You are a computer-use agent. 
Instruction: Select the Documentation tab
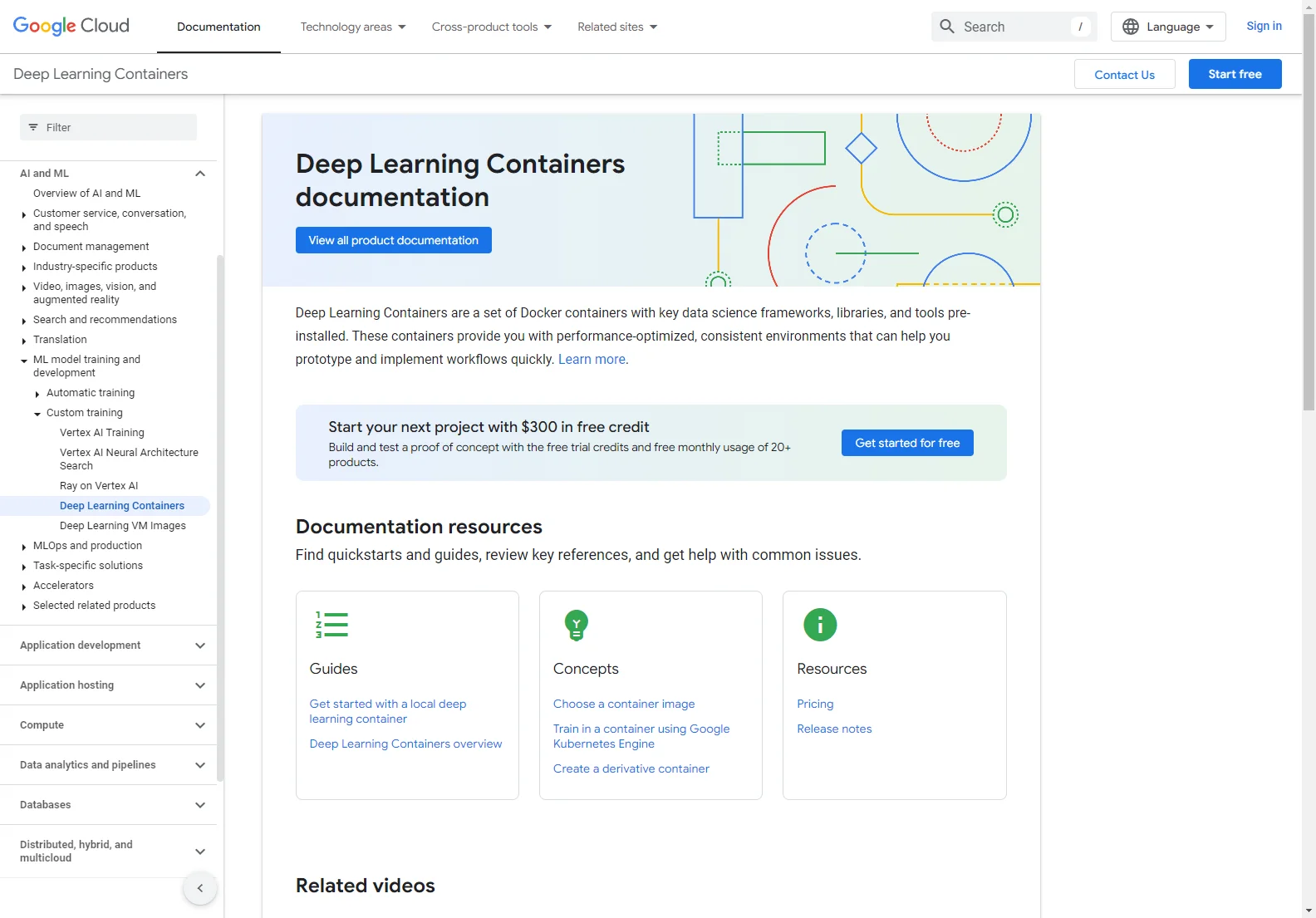coord(219,27)
